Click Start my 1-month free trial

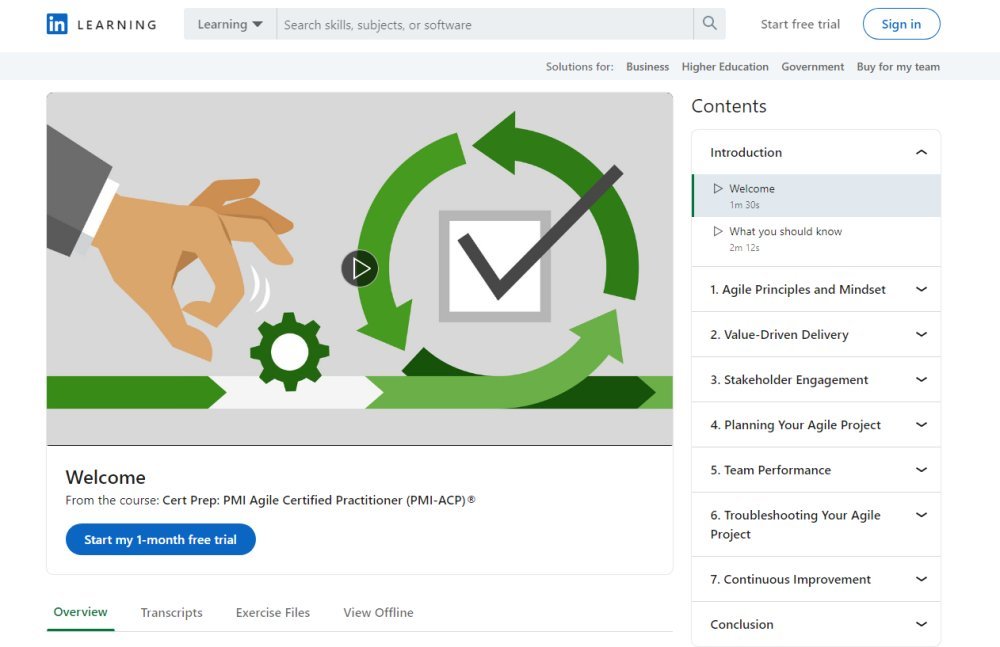(x=161, y=540)
